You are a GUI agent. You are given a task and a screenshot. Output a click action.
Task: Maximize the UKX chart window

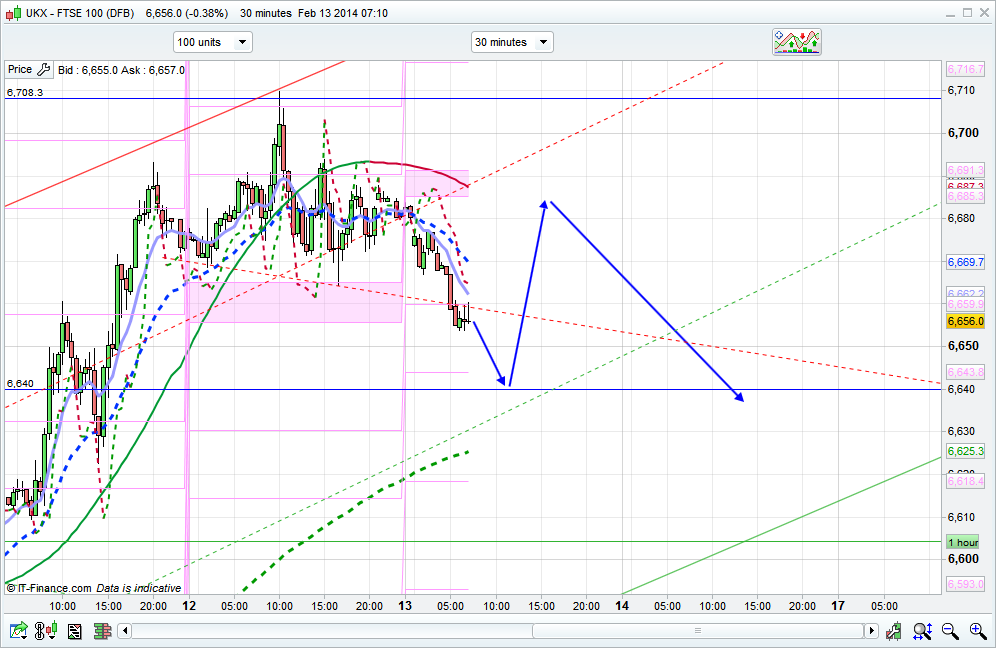[x=967, y=13]
